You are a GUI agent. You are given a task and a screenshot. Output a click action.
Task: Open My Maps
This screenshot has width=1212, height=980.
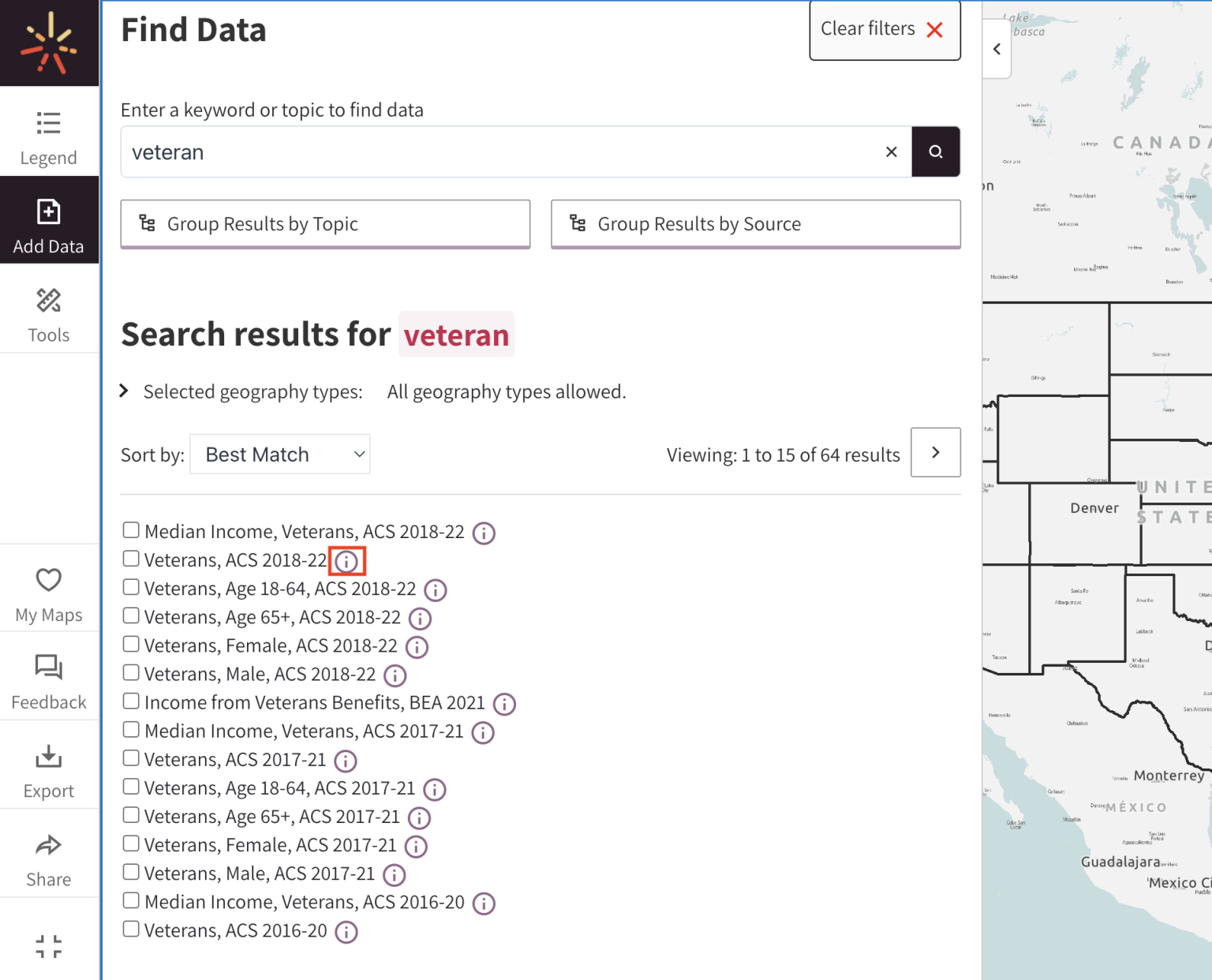(x=48, y=590)
